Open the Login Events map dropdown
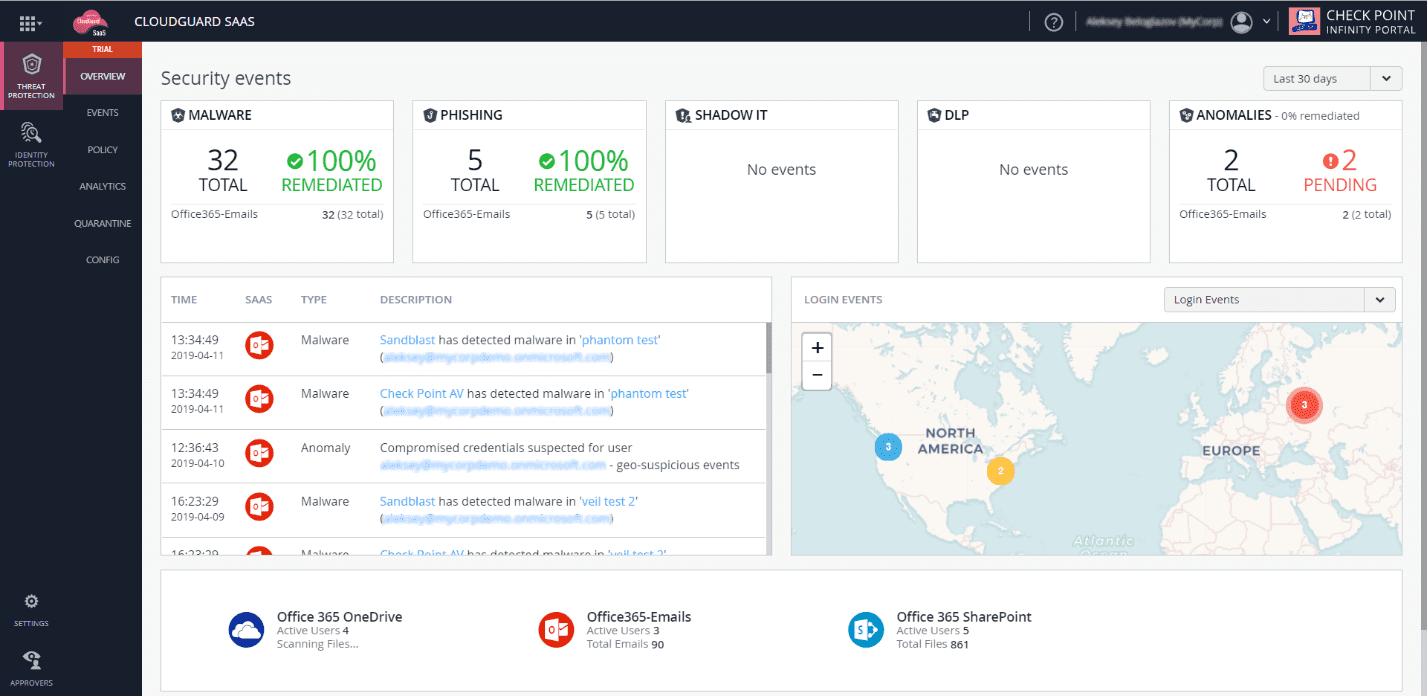The height and width of the screenshot is (696, 1427). pyautogui.click(x=1279, y=300)
